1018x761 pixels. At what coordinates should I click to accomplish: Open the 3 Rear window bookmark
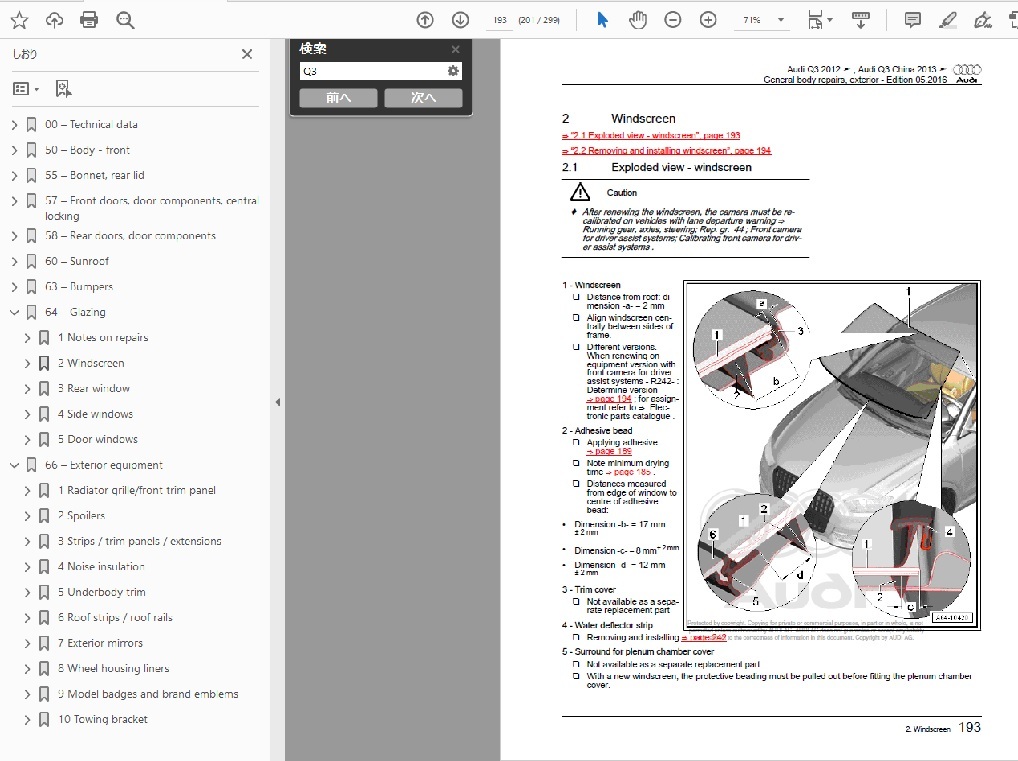pyautogui.click(x=93, y=388)
